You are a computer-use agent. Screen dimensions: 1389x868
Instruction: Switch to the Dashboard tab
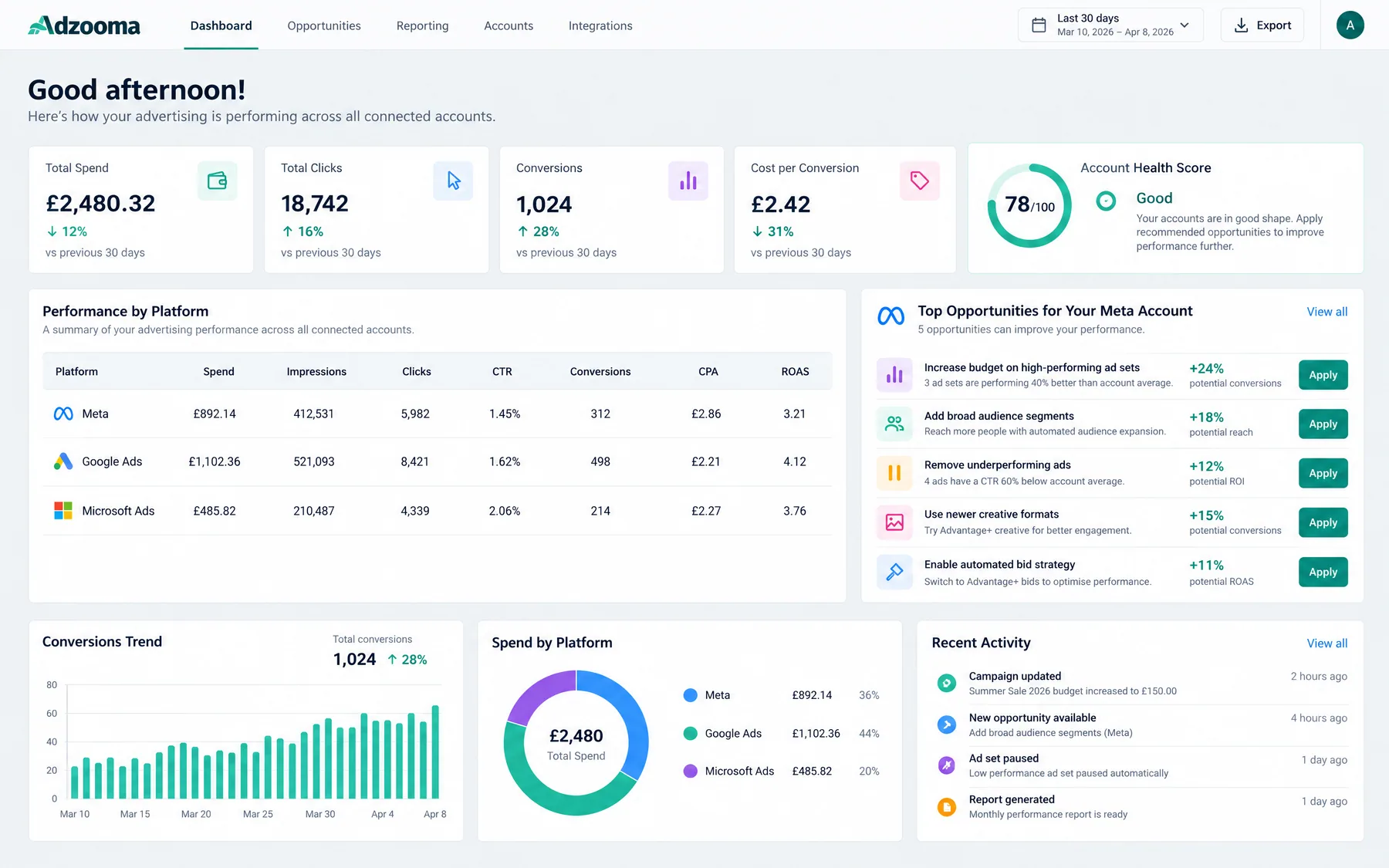[x=221, y=25]
